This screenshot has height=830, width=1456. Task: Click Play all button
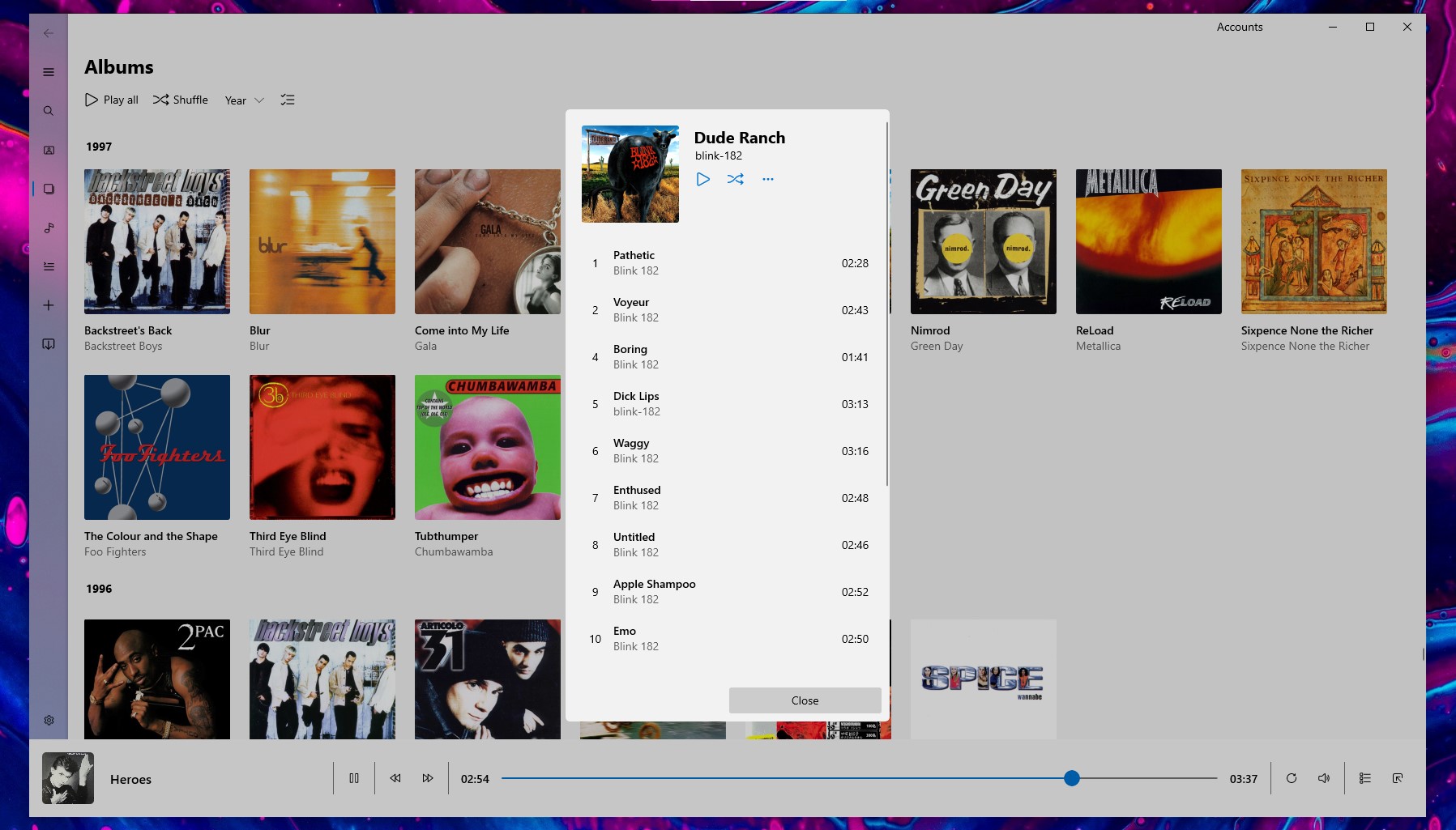(112, 100)
